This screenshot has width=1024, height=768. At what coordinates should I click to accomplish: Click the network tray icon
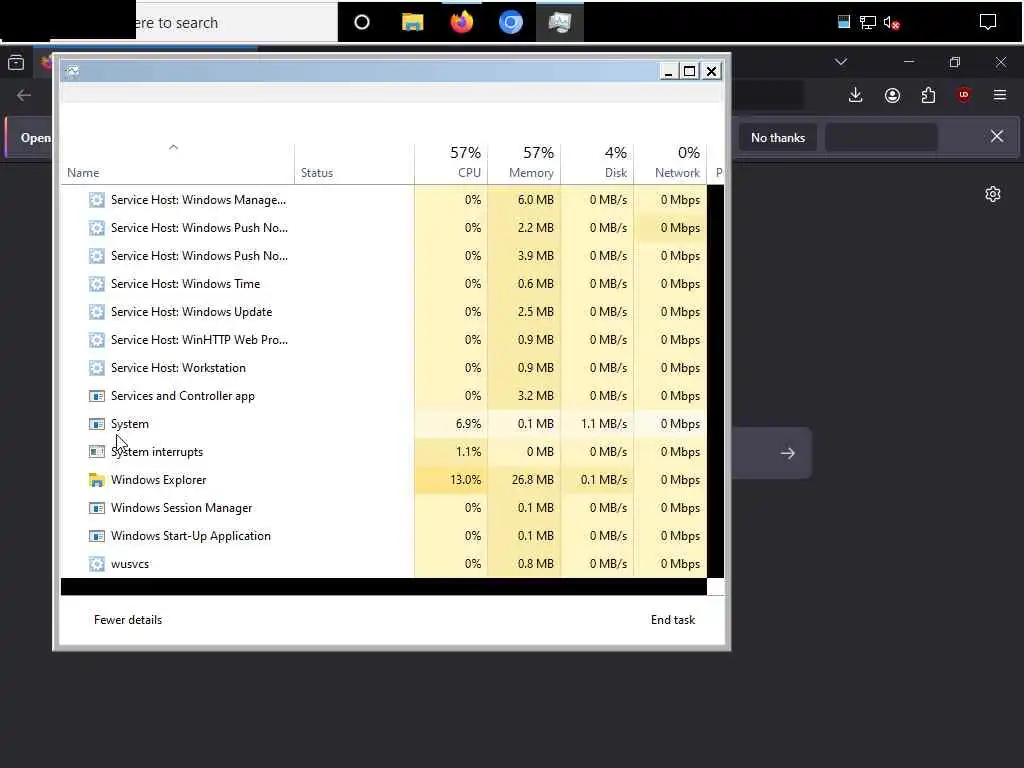(867, 23)
